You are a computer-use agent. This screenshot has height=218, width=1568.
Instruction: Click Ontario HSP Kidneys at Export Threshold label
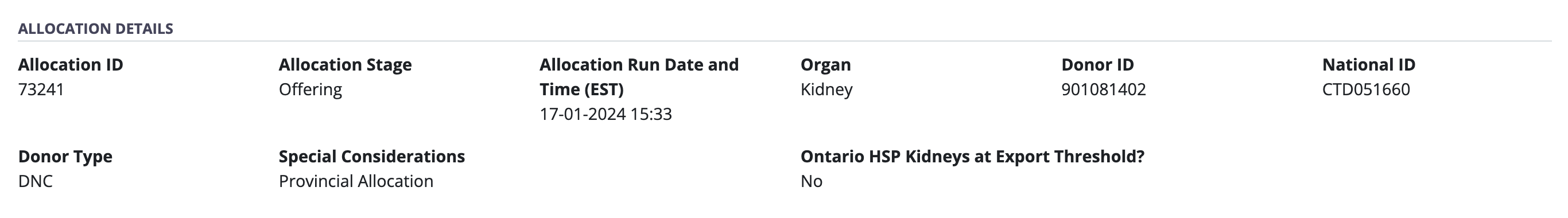973,157
